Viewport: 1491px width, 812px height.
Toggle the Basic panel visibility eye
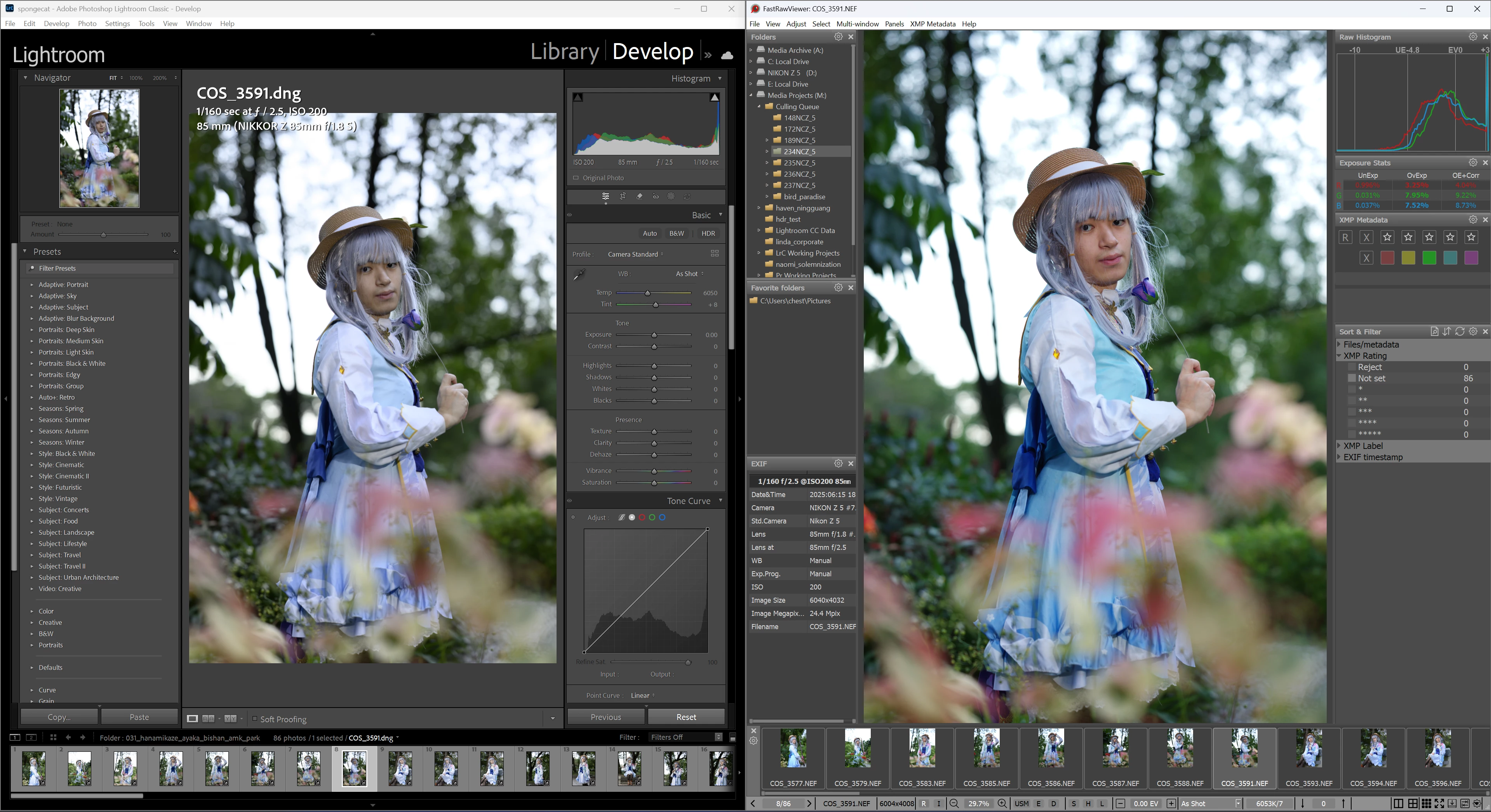[569, 215]
